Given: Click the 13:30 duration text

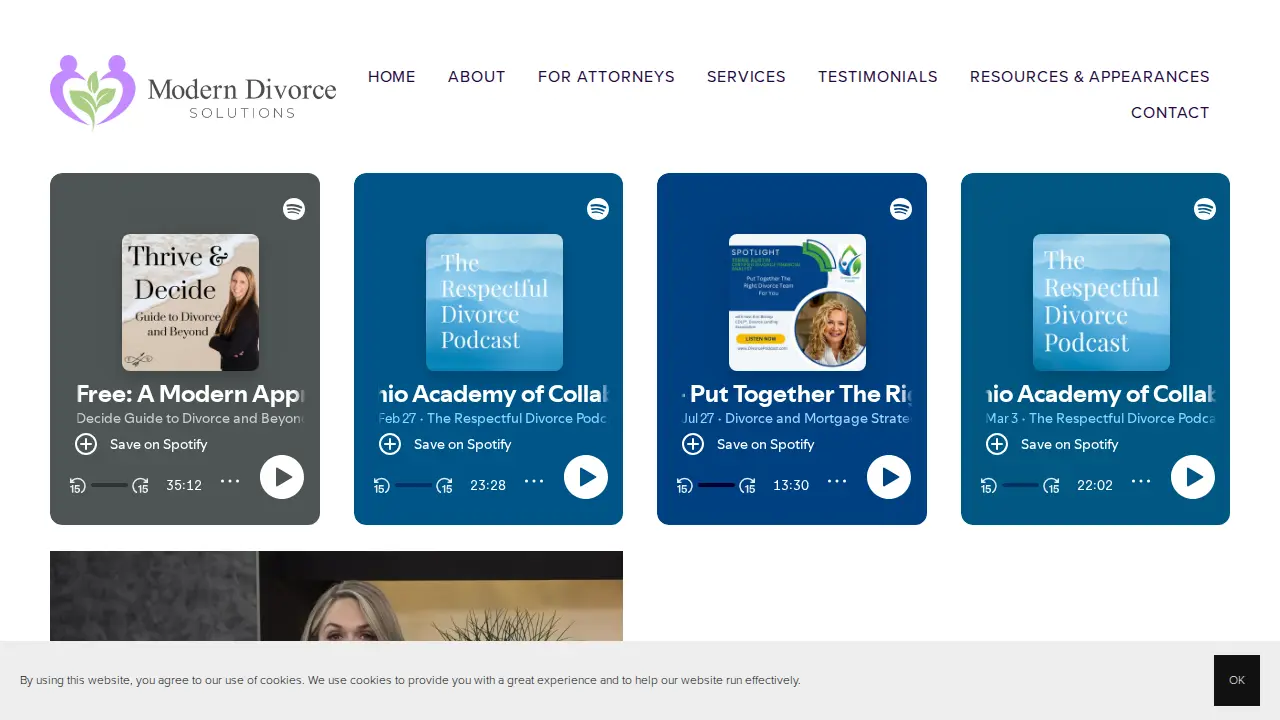Looking at the screenshot, I should 791,486.
